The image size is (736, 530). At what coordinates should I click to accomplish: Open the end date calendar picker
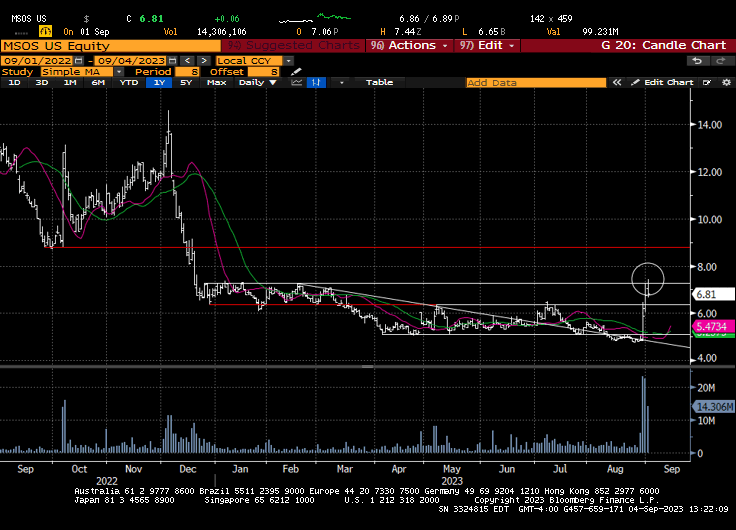point(172,61)
